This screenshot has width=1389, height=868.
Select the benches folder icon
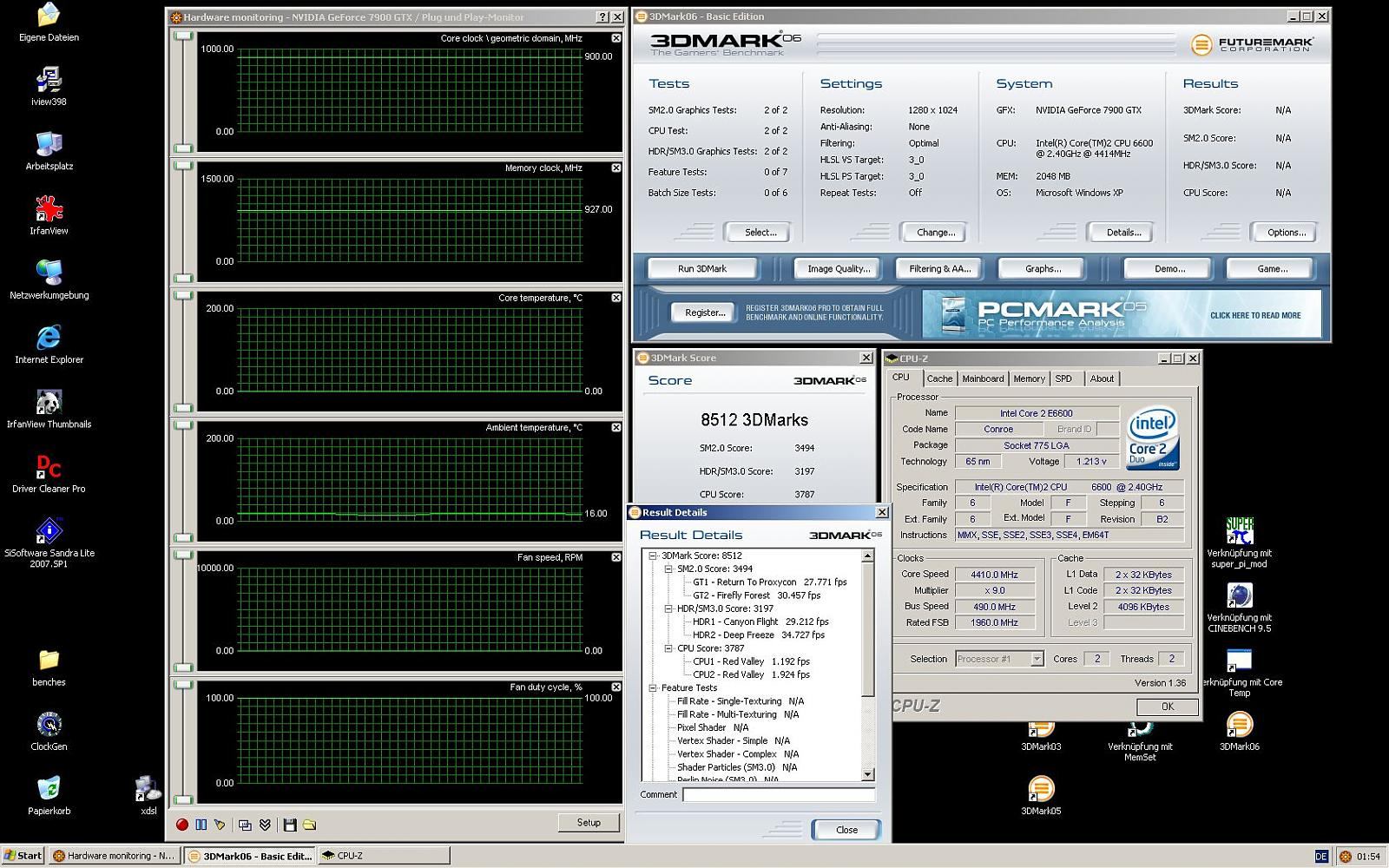[x=49, y=667]
